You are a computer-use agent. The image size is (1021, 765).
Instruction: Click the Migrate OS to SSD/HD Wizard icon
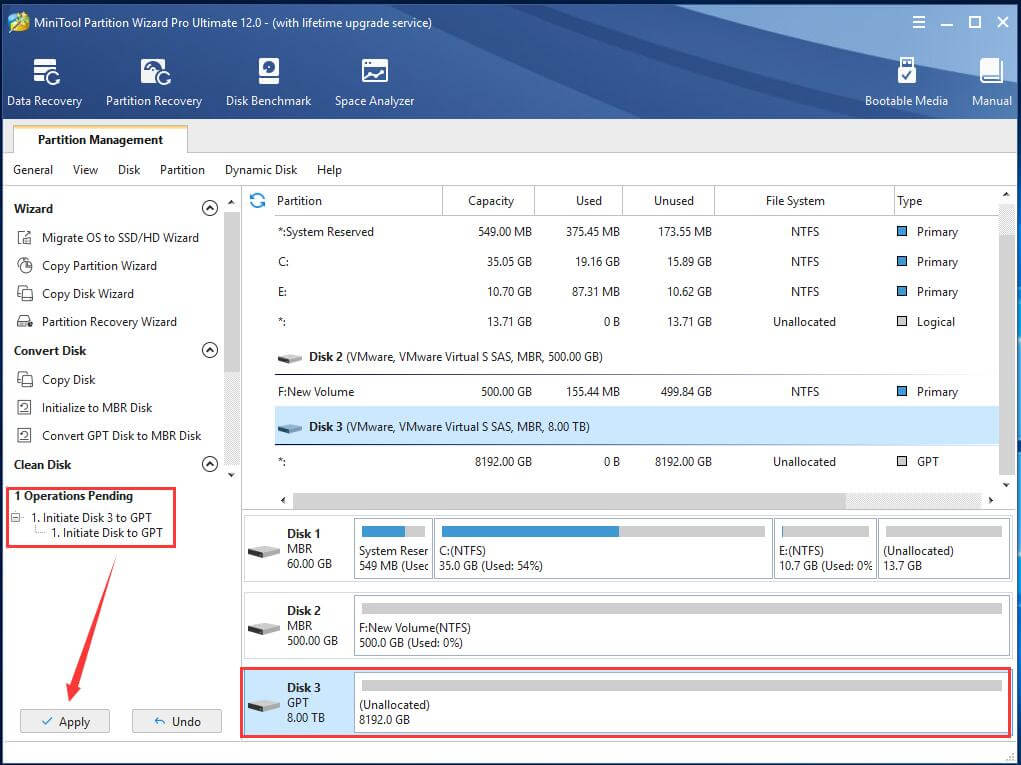(x=24, y=238)
